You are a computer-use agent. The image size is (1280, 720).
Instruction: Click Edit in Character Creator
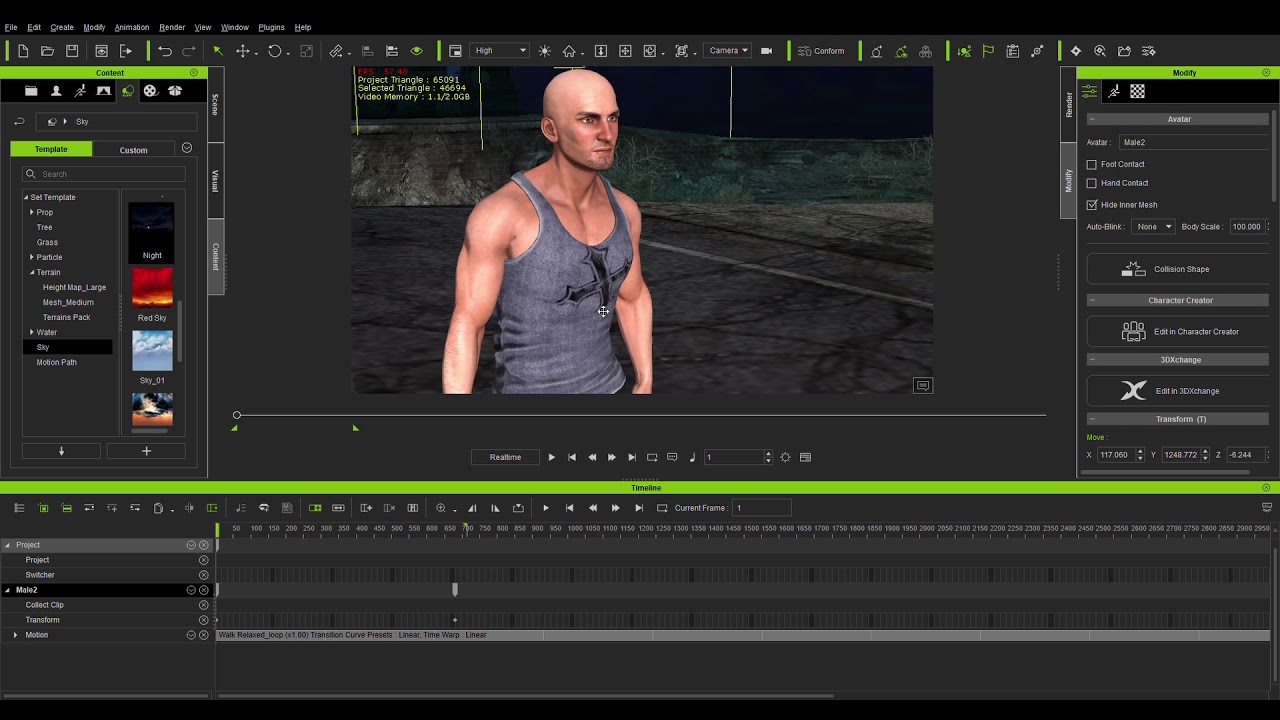click(x=1178, y=331)
